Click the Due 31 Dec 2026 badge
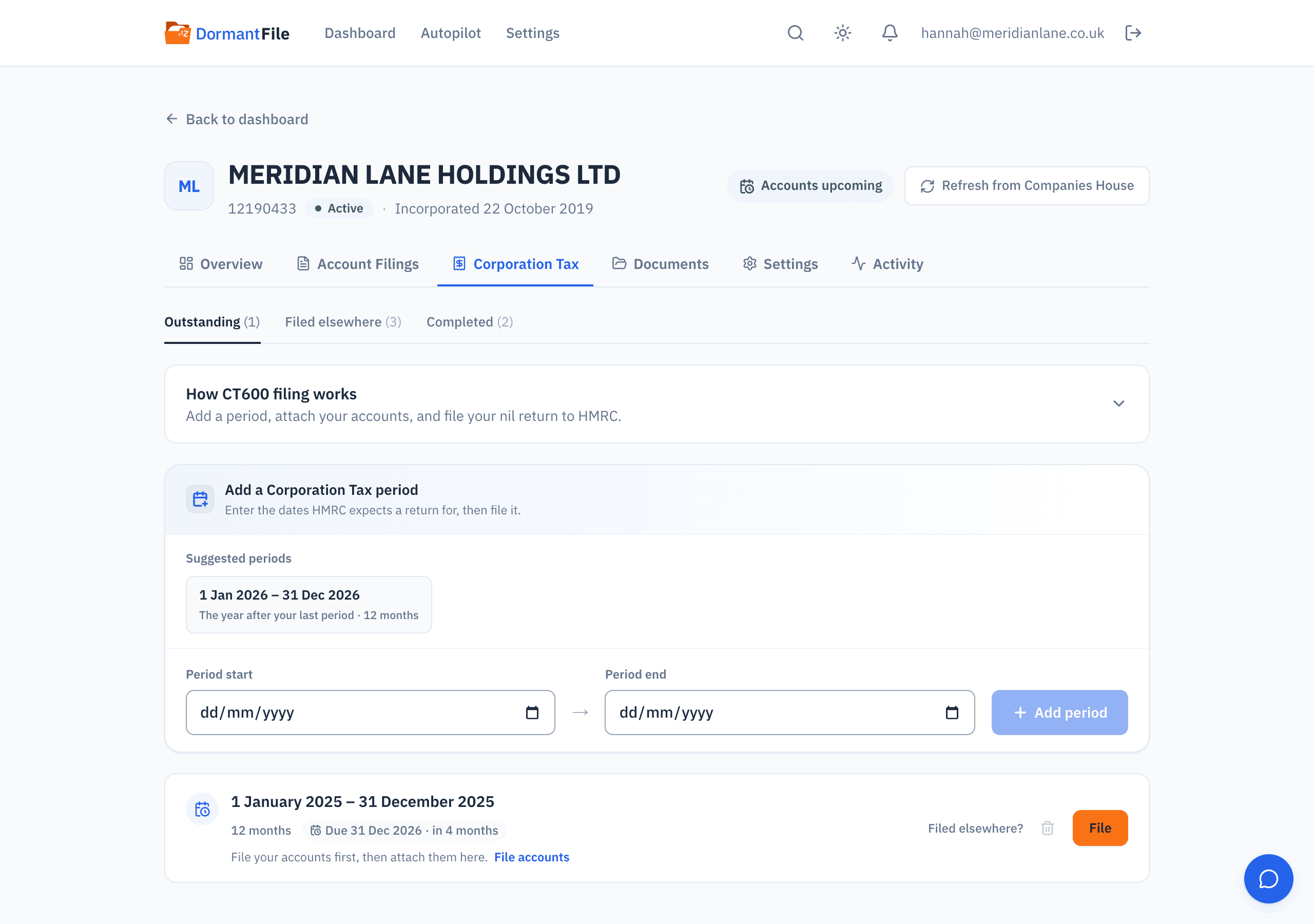This screenshot has height=924, width=1314. pyautogui.click(x=404, y=830)
